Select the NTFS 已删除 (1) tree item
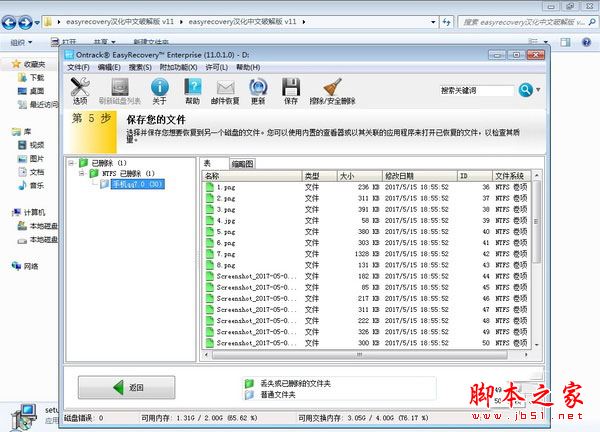The width and height of the screenshot is (600, 432). [x=128, y=173]
